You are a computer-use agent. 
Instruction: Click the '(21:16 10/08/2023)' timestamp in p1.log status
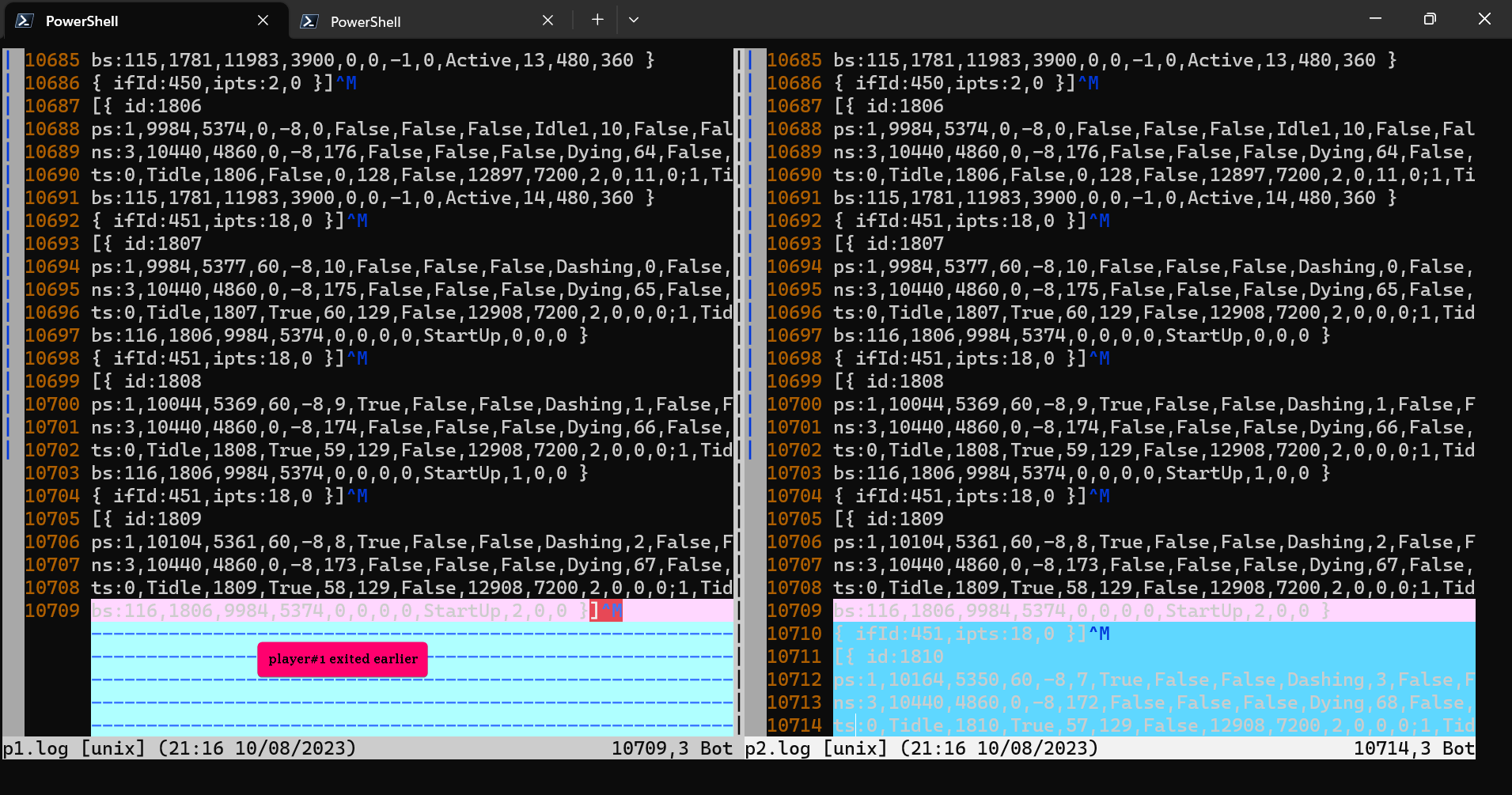(257, 748)
